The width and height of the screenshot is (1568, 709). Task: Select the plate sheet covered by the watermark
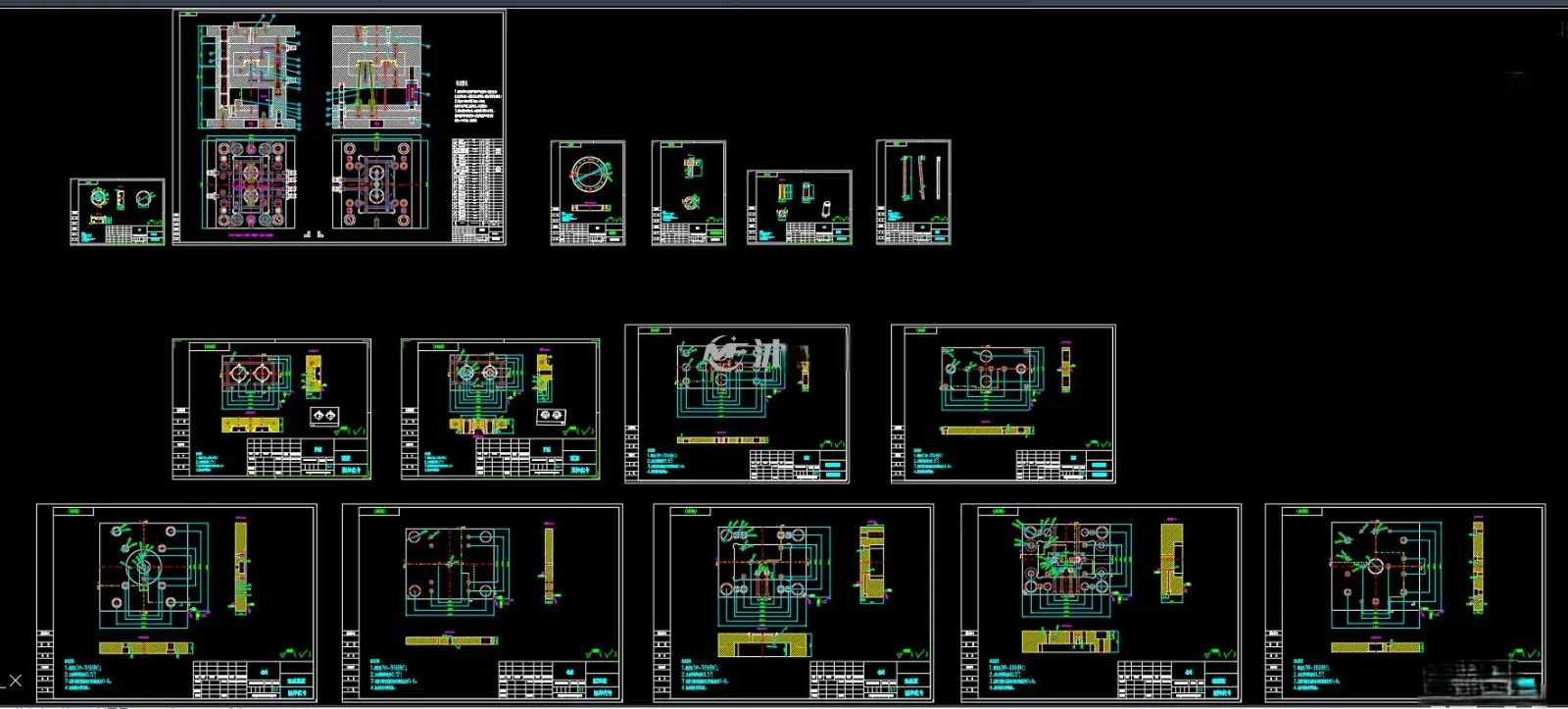[737, 404]
